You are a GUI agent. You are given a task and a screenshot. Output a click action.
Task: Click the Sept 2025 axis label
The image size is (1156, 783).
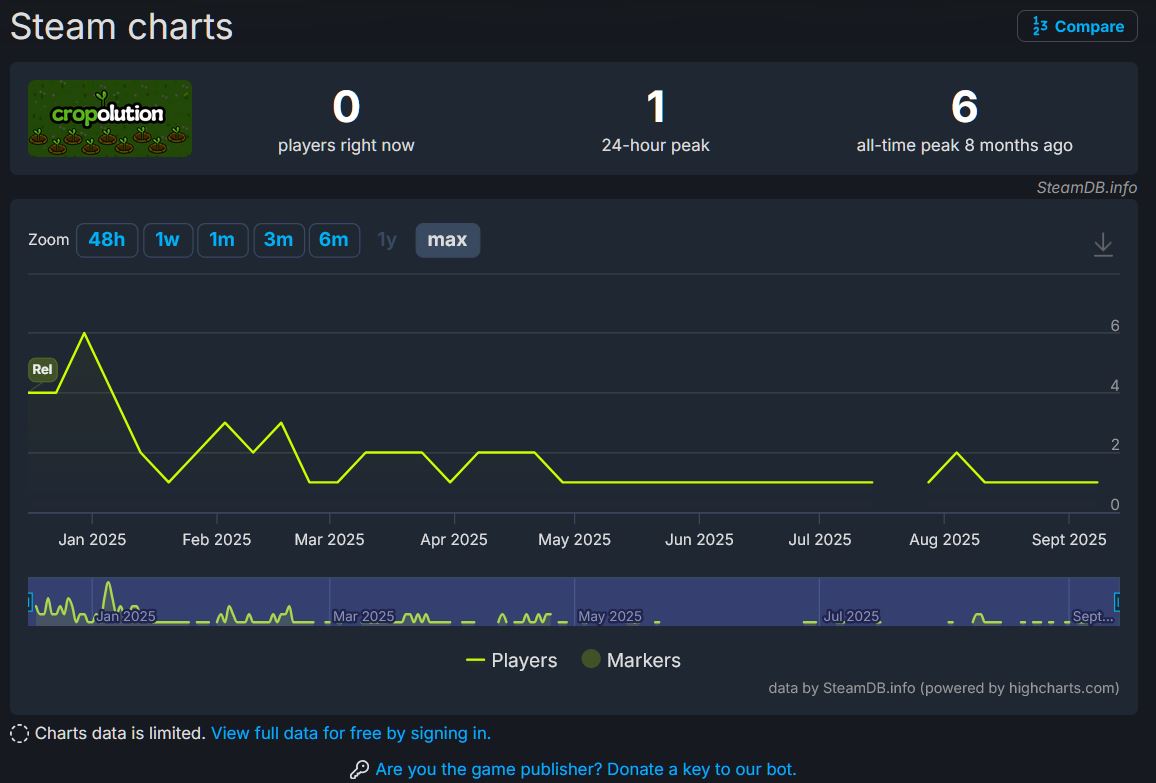point(1069,540)
